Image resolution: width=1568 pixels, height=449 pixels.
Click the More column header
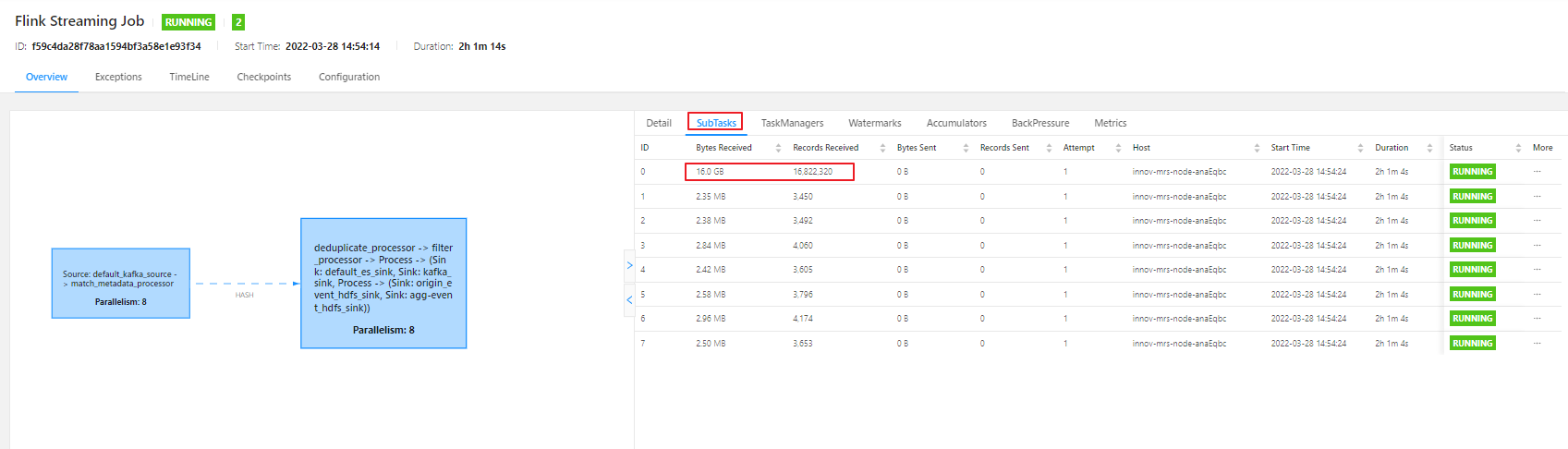pyautogui.click(x=1542, y=148)
